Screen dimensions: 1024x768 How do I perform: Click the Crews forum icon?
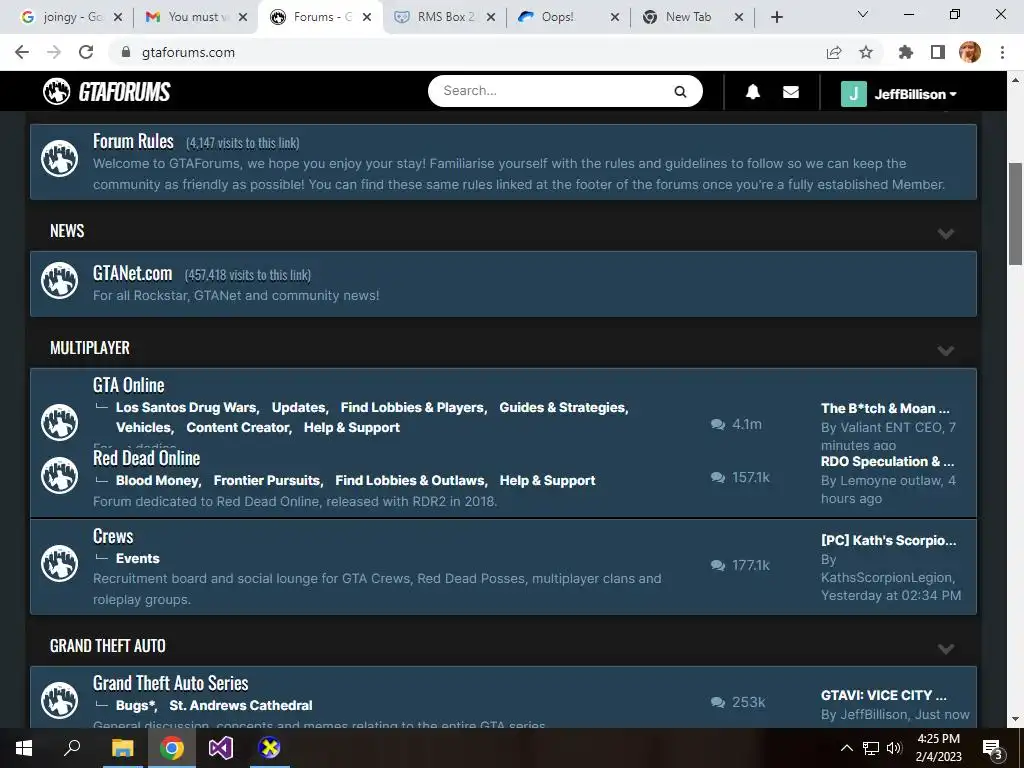click(x=59, y=563)
